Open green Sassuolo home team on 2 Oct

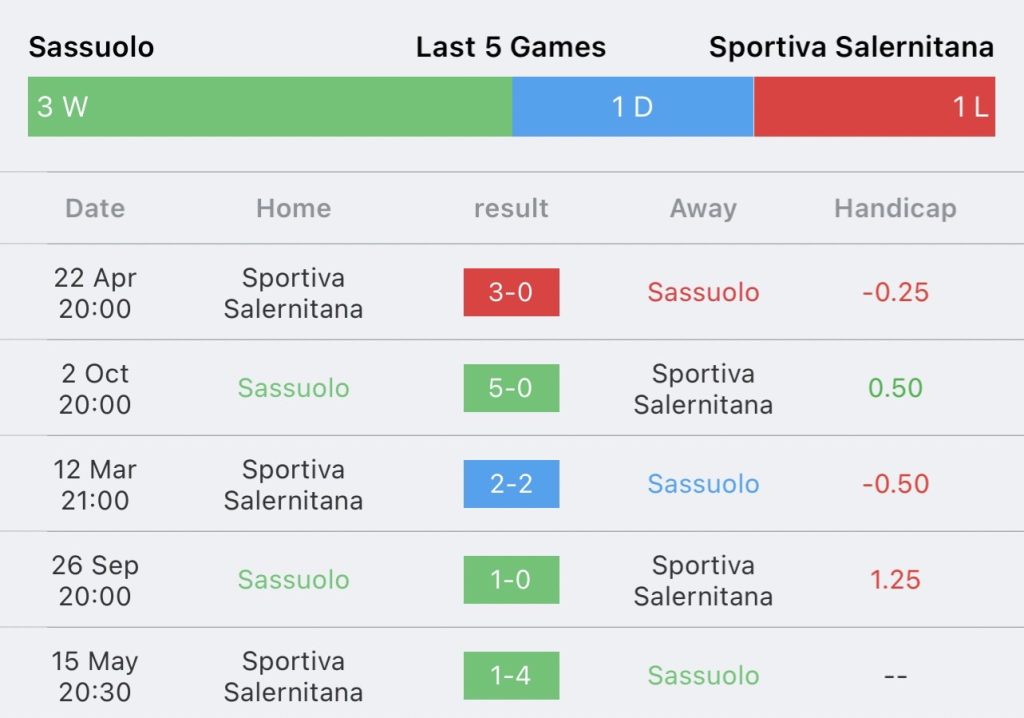[x=294, y=388]
